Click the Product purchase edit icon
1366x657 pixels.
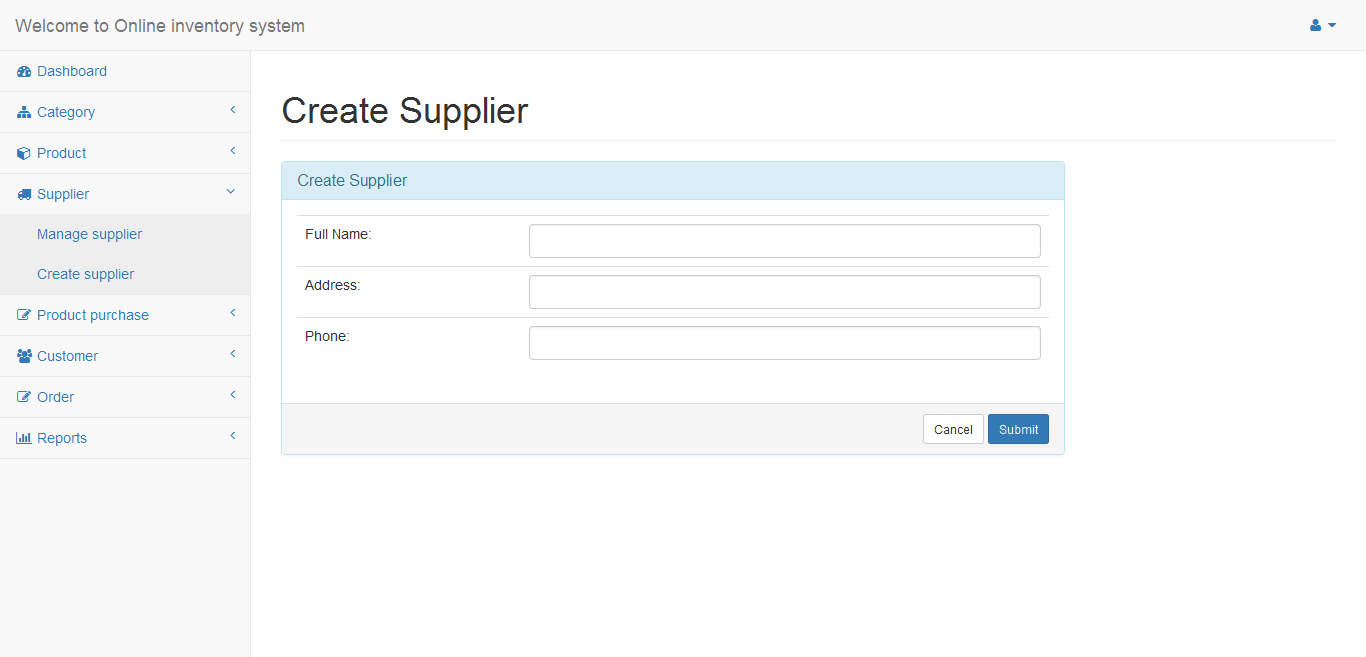click(24, 315)
